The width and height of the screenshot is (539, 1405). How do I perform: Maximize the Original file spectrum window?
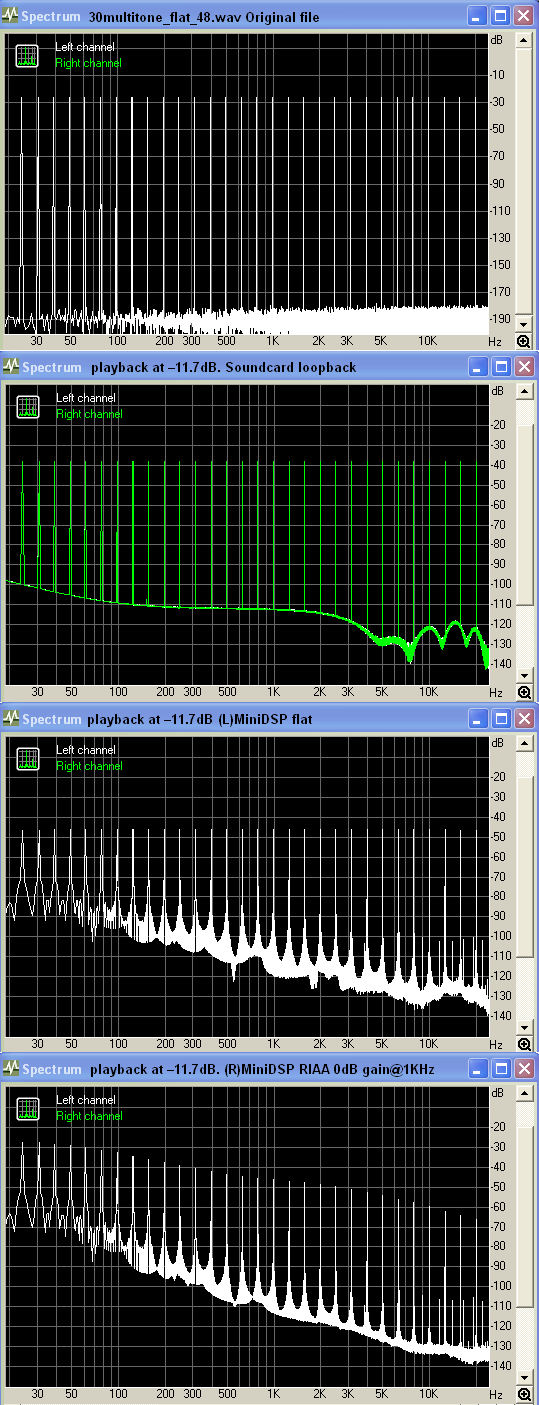(x=501, y=16)
